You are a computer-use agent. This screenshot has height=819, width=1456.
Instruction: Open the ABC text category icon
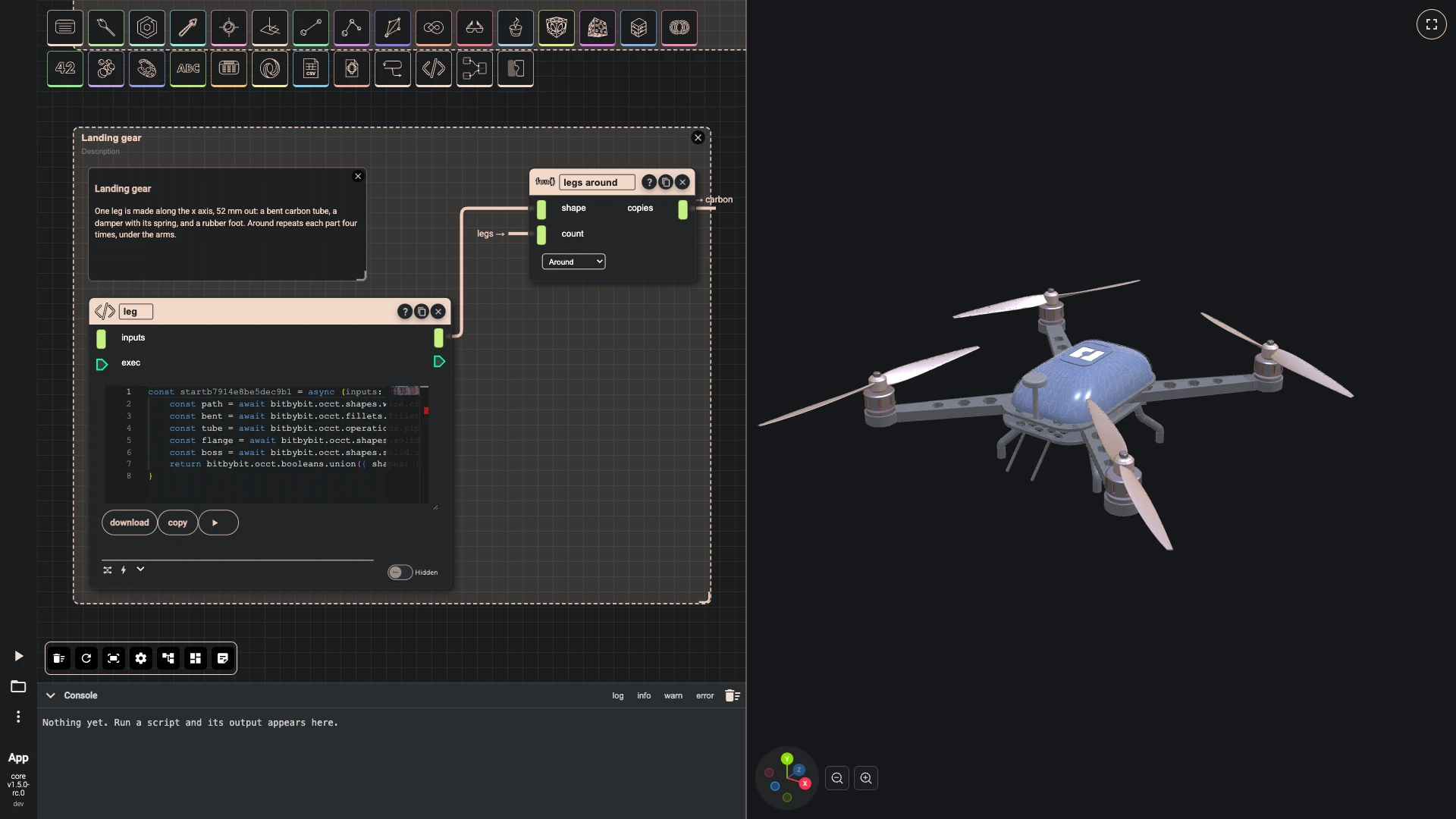pos(188,68)
